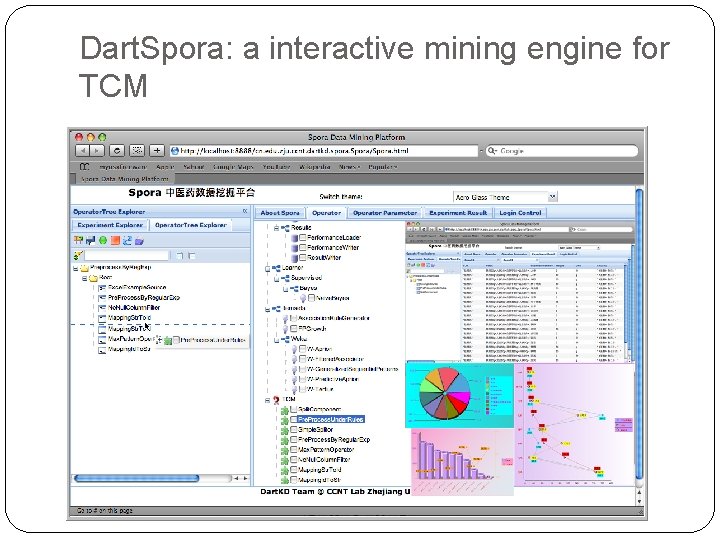
Task: Collapse the OperatorTree Explorer panel with double-arrow
Action: pyautogui.click(x=245, y=211)
